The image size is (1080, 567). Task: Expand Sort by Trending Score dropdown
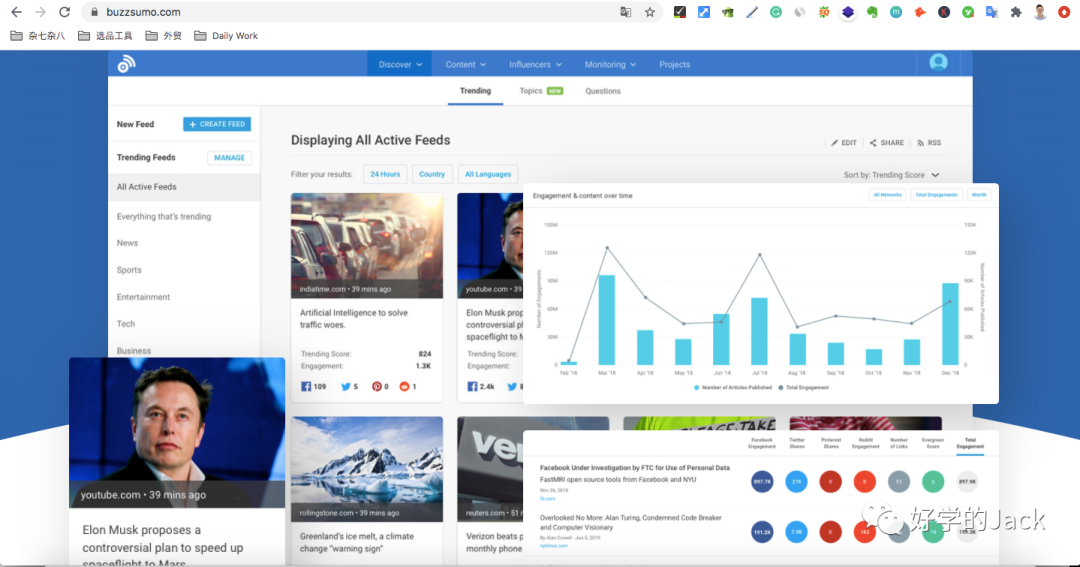(891, 175)
